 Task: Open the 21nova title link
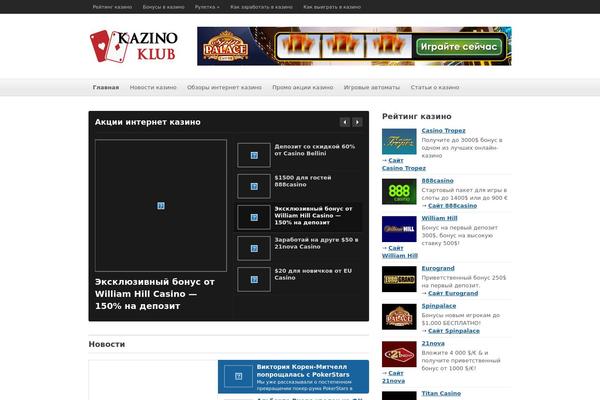coord(433,343)
